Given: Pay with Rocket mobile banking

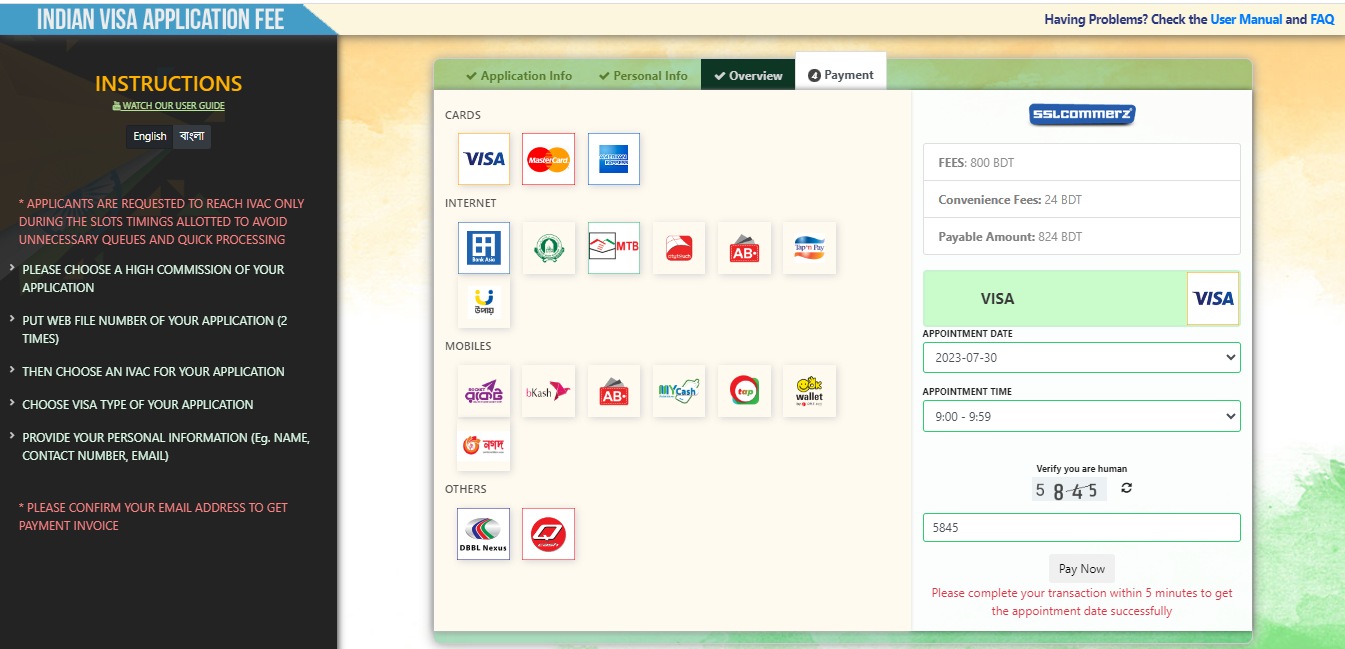Looking at the screenshot, I should point(484,391).
